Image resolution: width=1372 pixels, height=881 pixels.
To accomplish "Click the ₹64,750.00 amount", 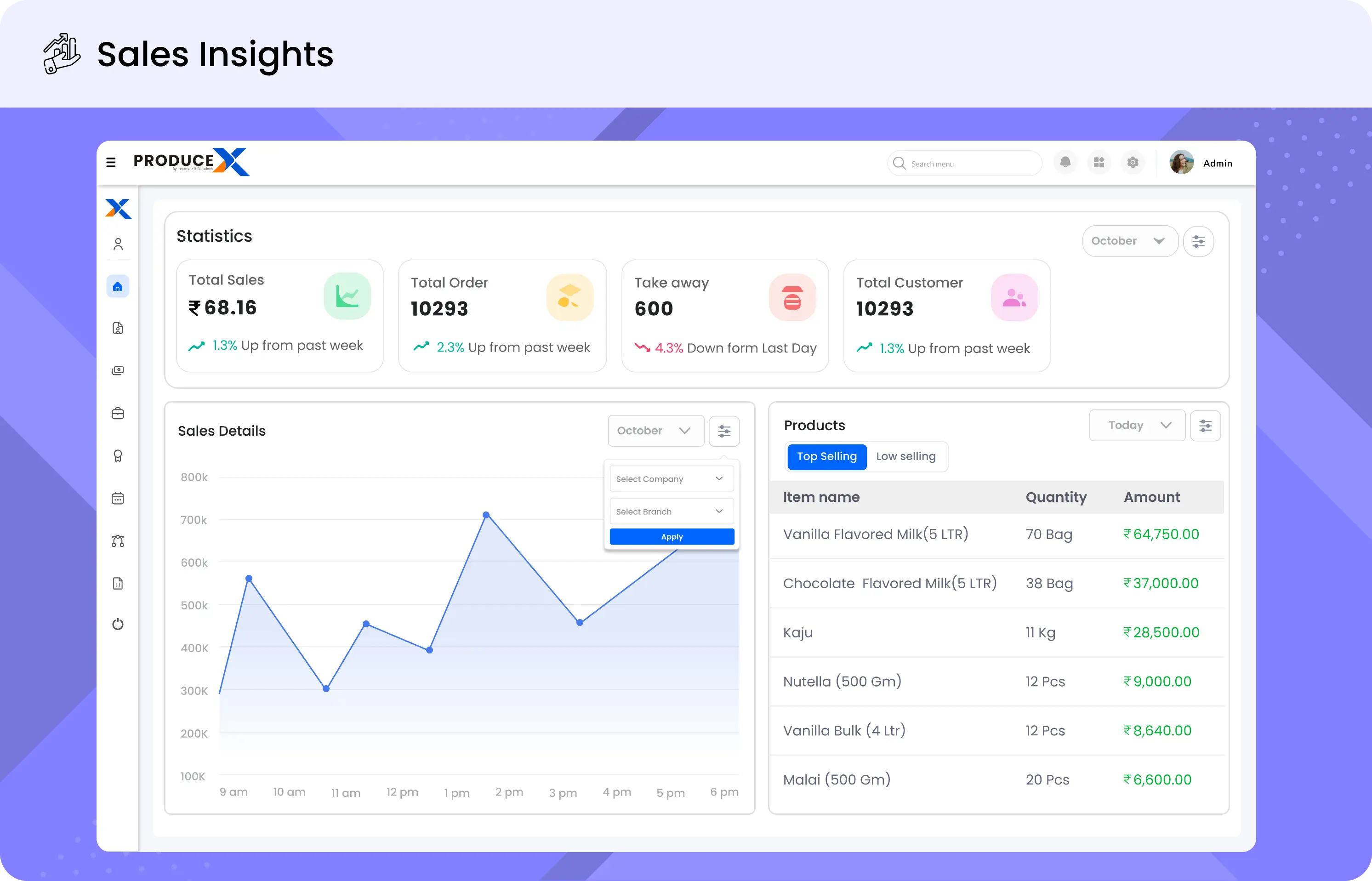I will (1161, 534).
